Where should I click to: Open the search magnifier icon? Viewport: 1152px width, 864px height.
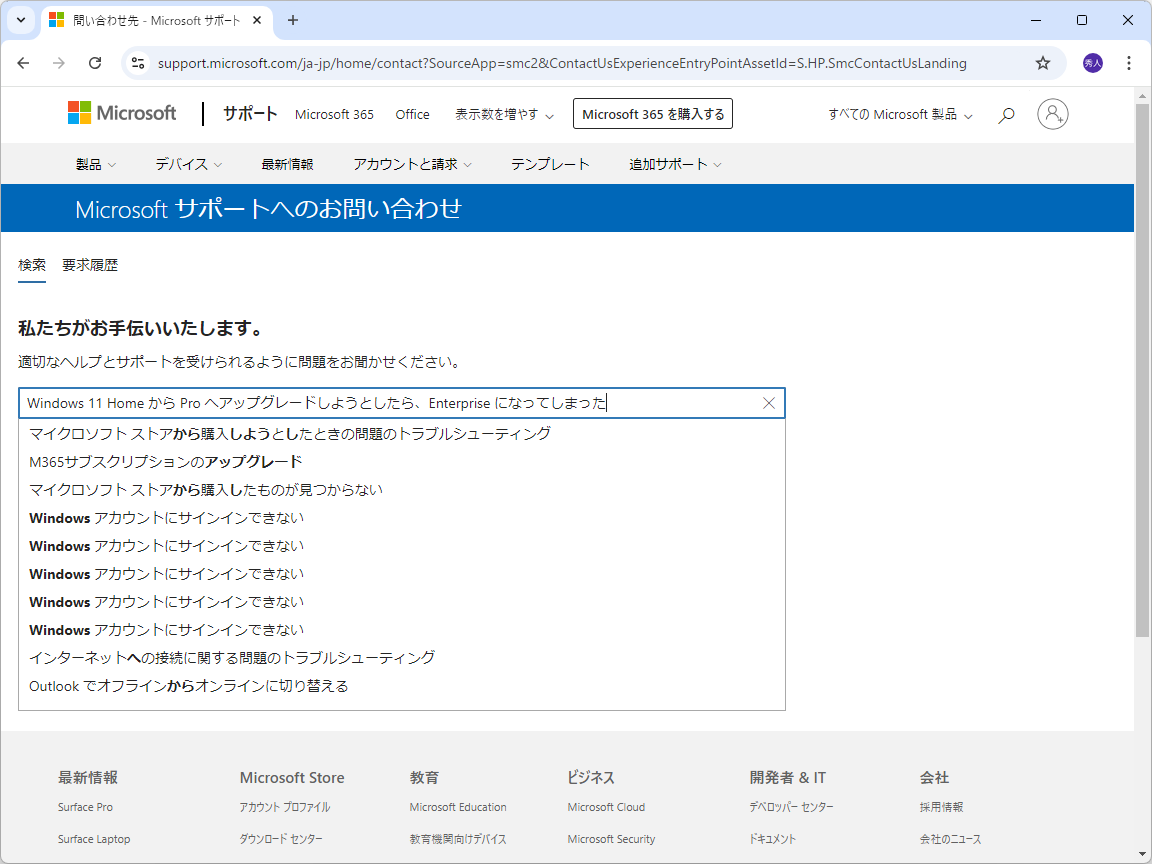1006,114
